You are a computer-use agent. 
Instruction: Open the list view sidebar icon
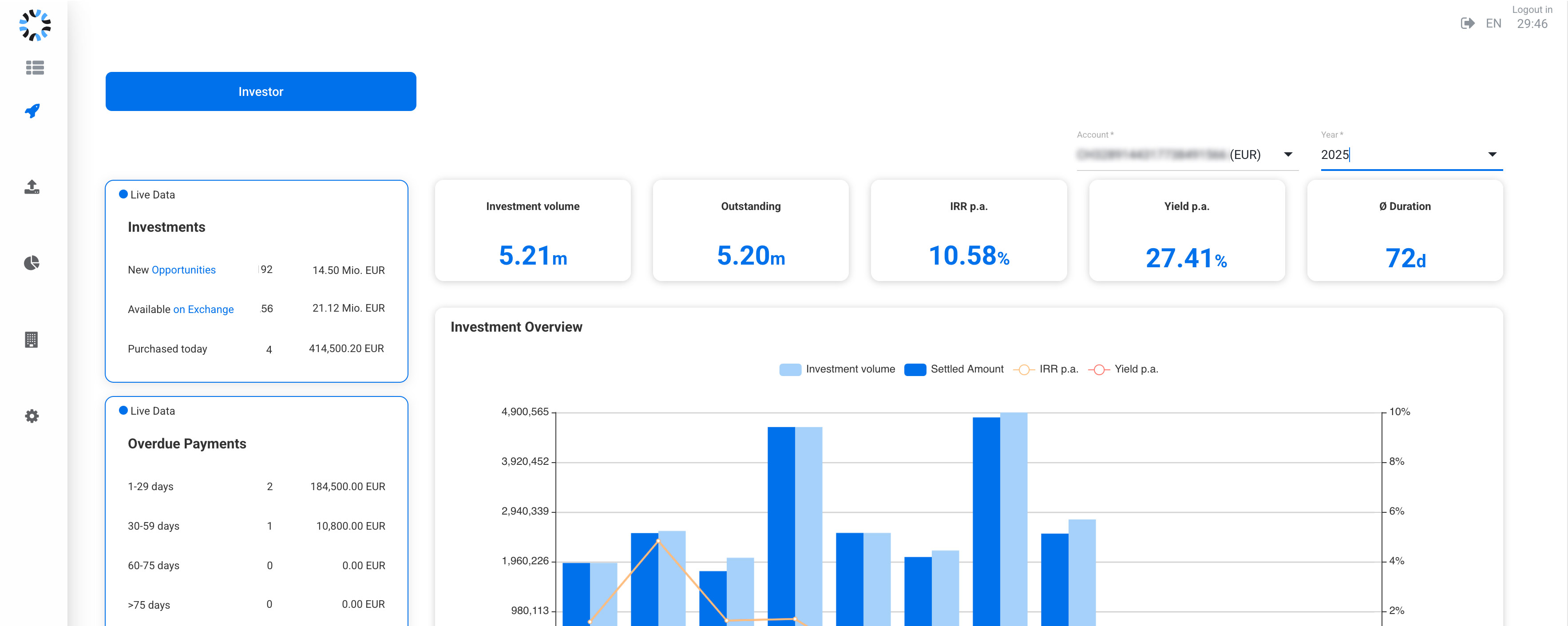click(35, 67)
